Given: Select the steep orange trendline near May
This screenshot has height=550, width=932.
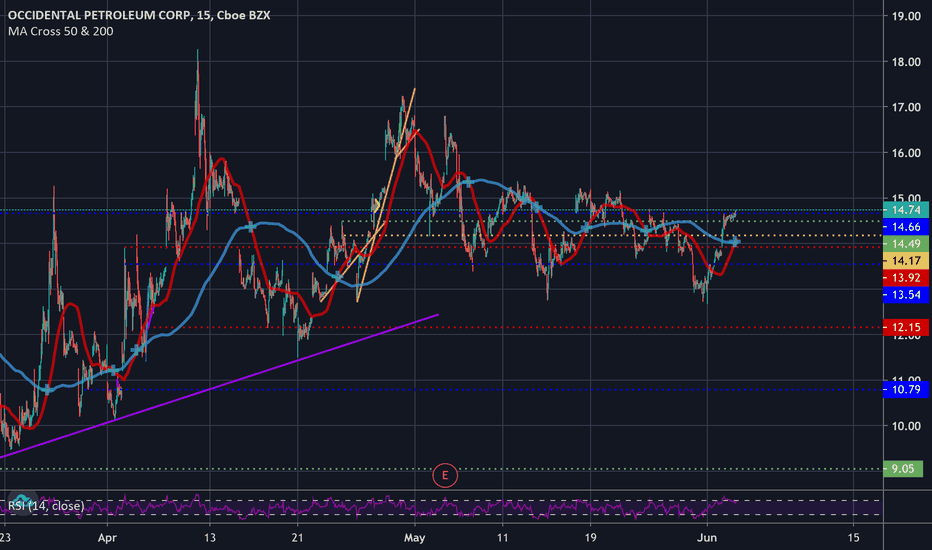Looking at the screenshot, I should point(386,196).
